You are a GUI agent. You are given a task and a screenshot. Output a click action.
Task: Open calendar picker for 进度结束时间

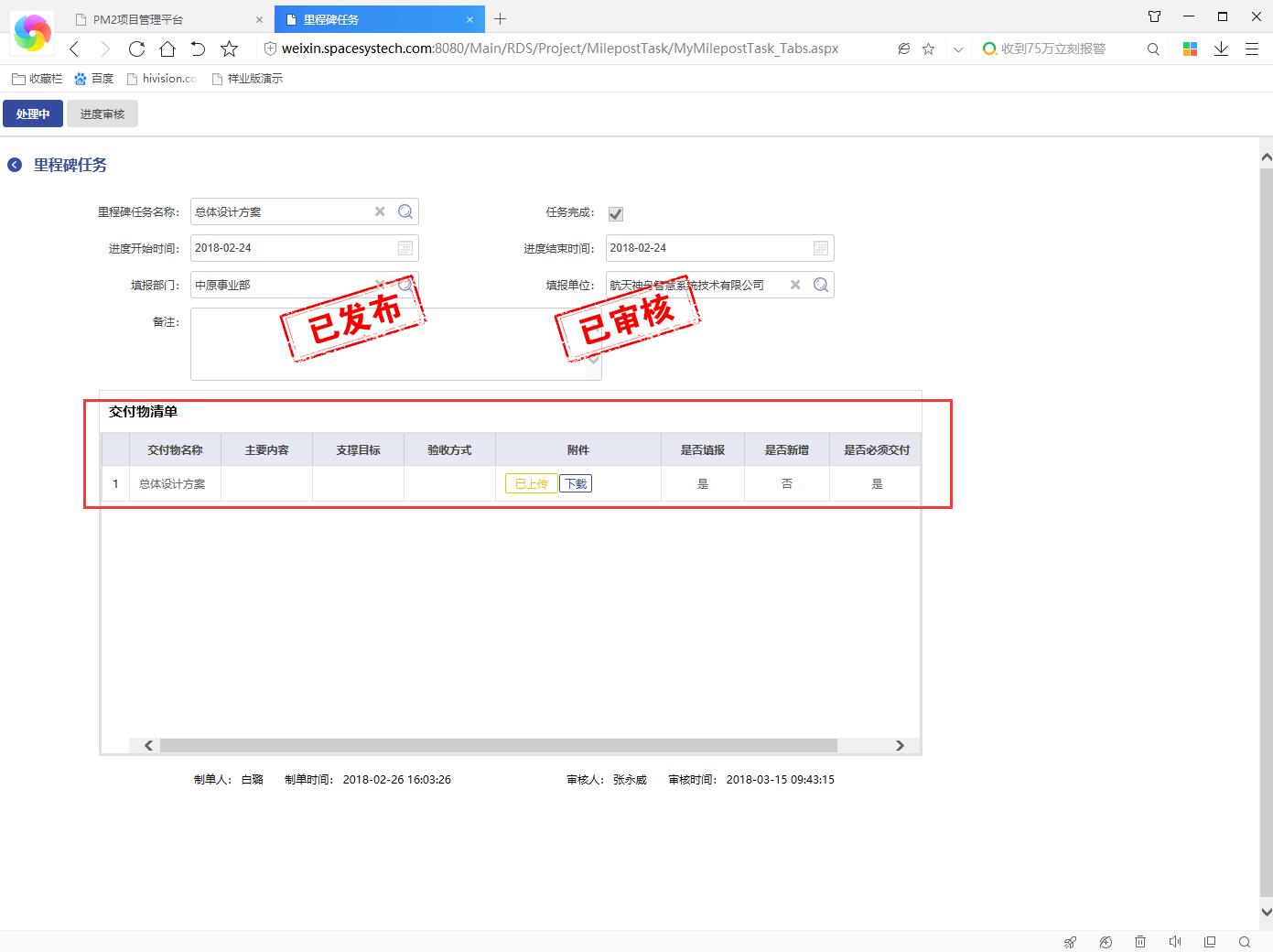(x=821, y=248)
